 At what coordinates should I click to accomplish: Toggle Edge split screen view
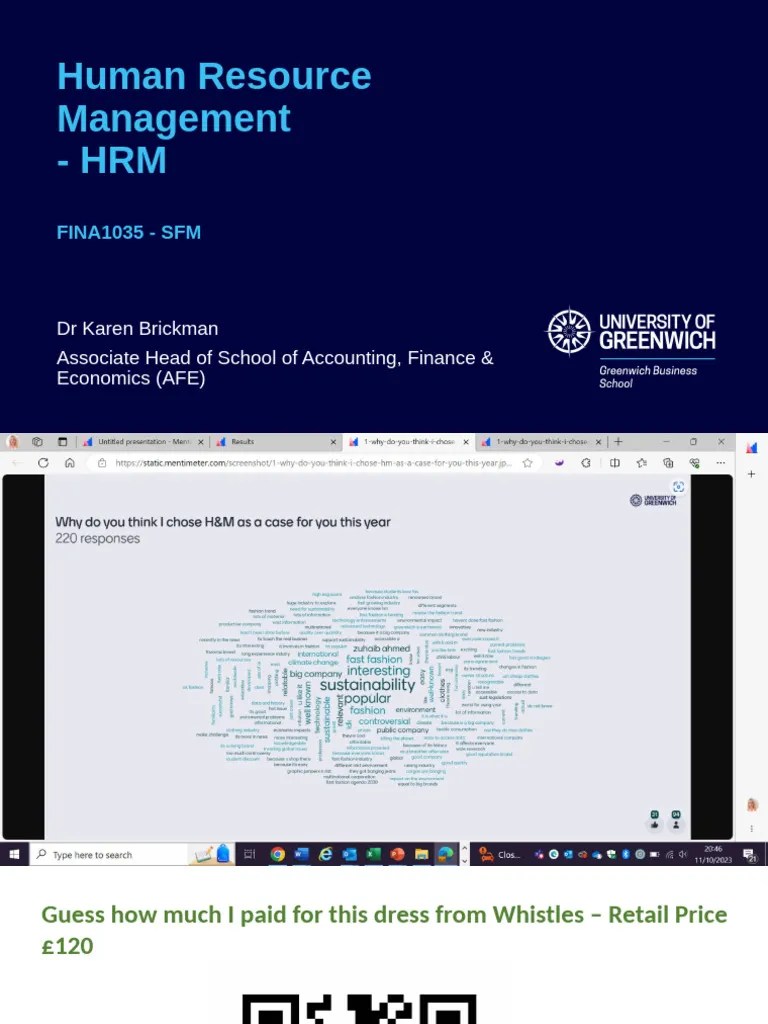coord(615,463)
